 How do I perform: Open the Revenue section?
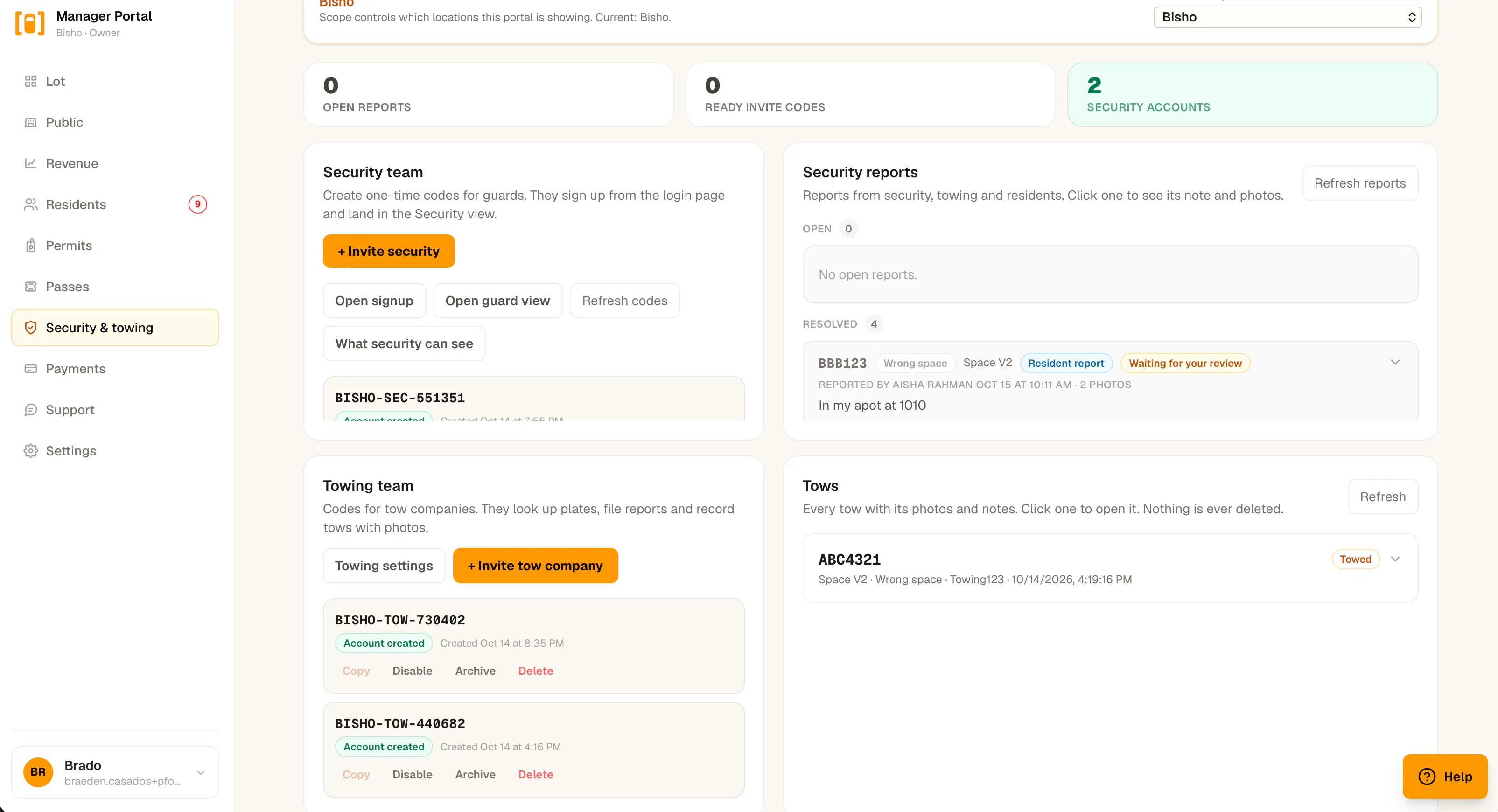tap(115, 163)
